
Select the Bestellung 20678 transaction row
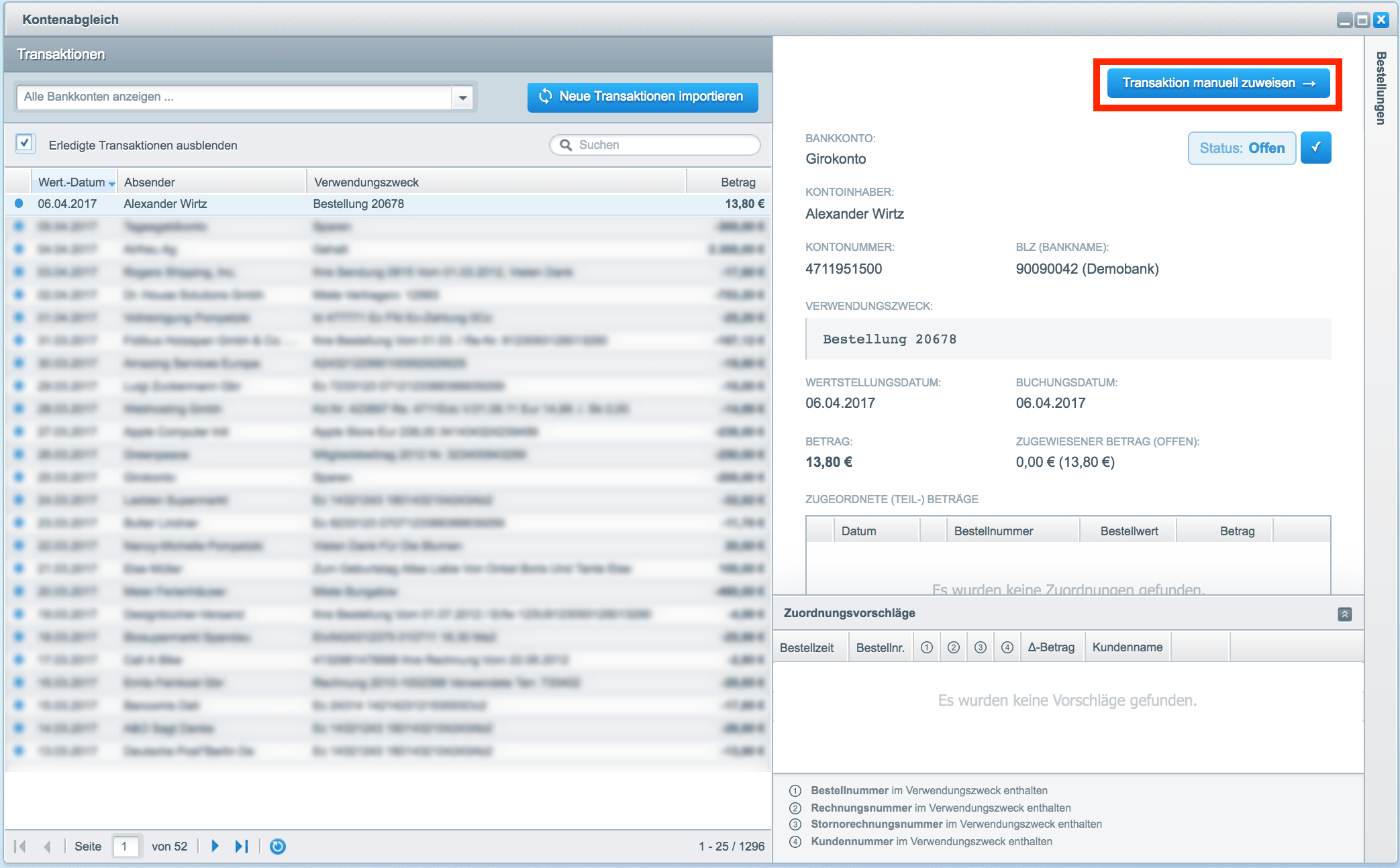358,204
